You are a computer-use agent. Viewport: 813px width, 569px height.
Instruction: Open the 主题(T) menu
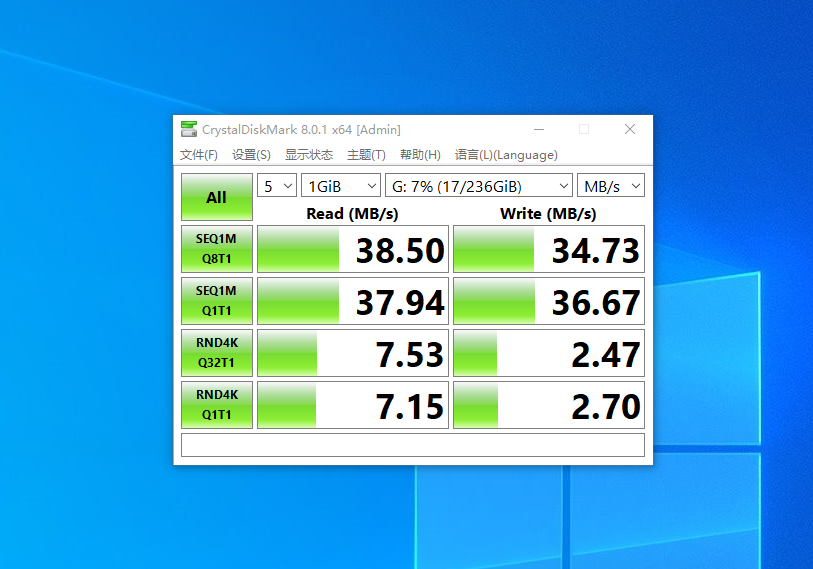coord(366,155)
